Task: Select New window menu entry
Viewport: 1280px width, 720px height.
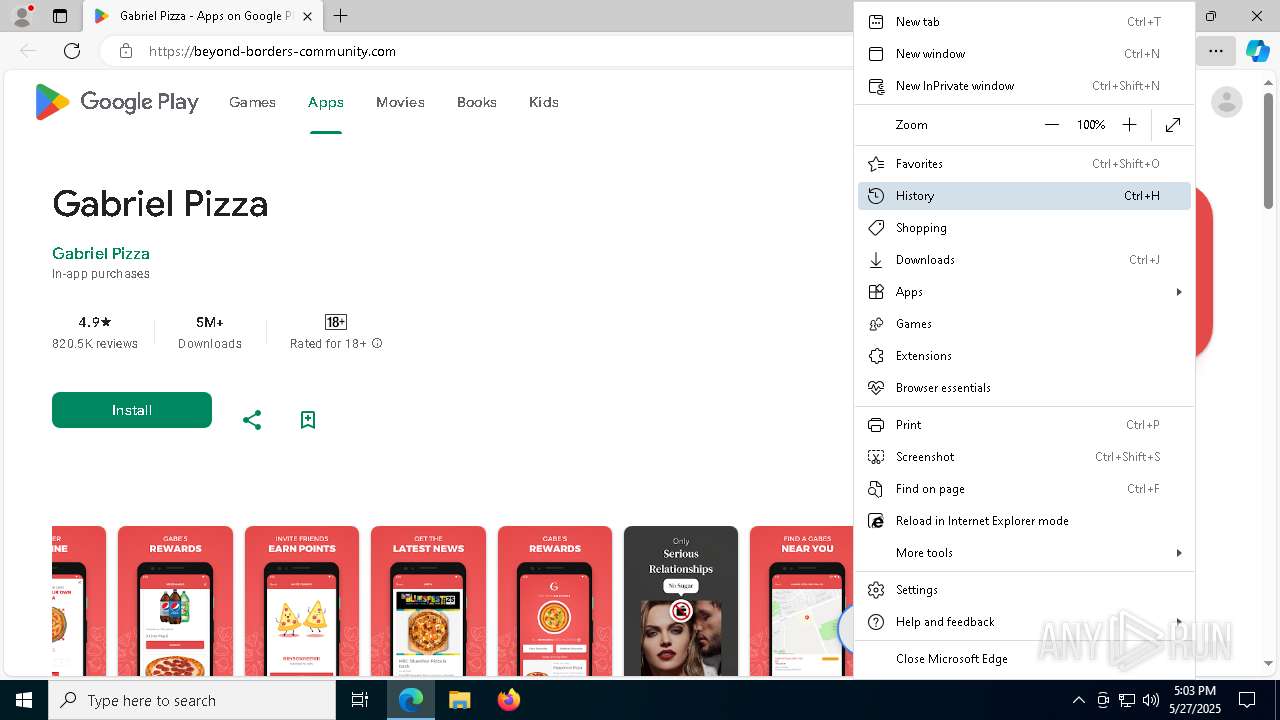Action: [x=1024, y=54]
